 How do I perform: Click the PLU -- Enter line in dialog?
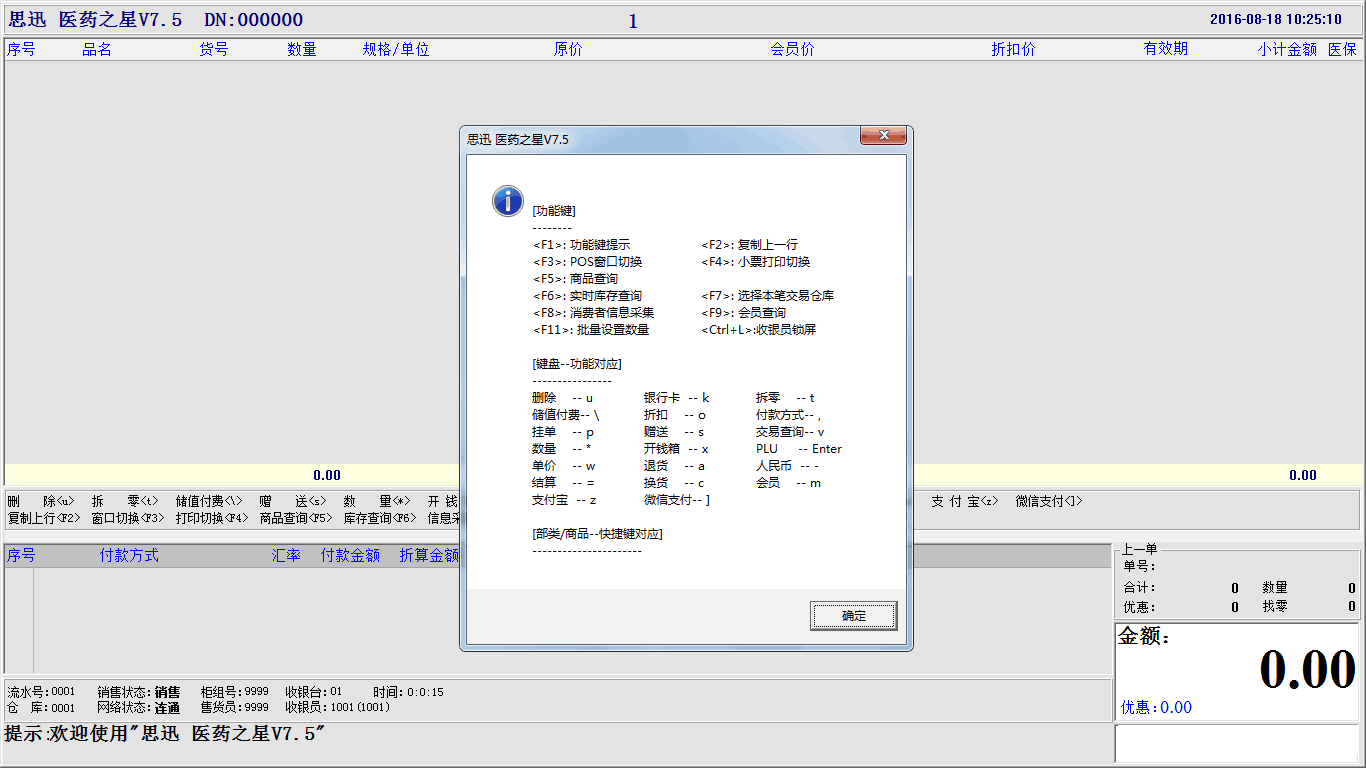tap(799, 449)
